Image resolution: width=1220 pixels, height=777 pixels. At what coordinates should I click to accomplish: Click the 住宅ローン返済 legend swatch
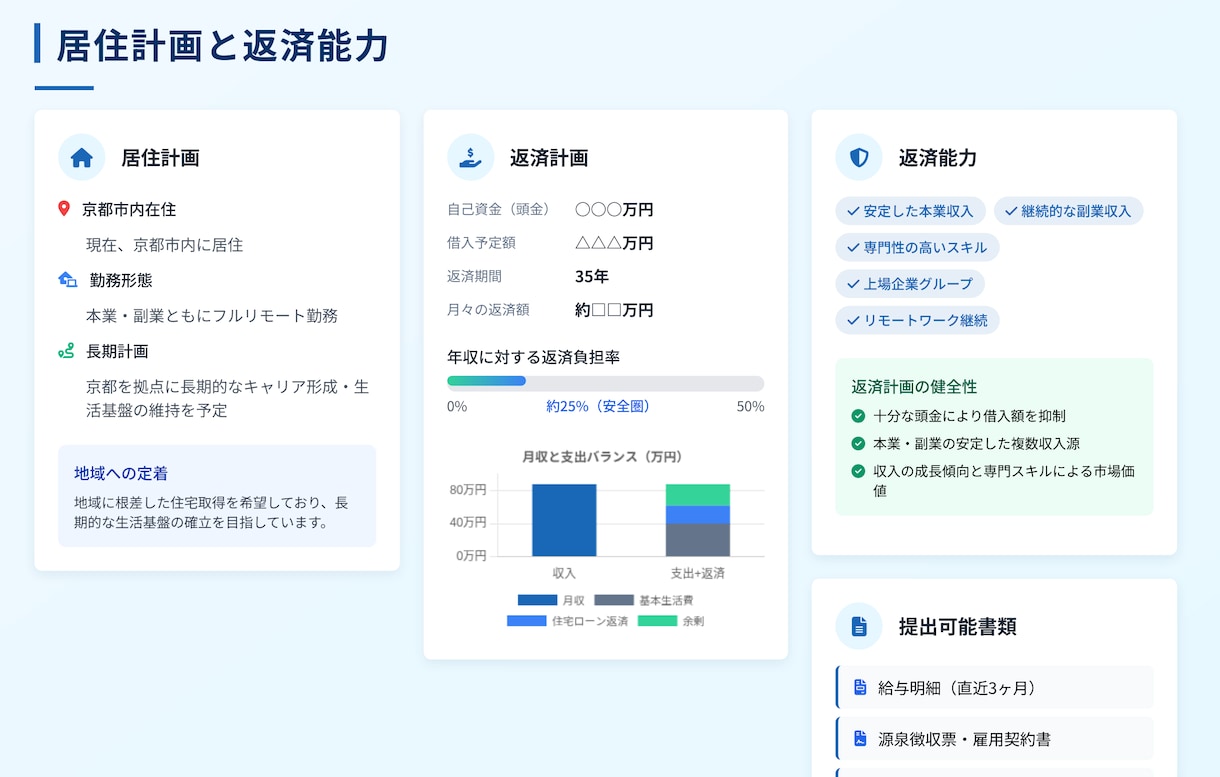click(x=526, y=621)
